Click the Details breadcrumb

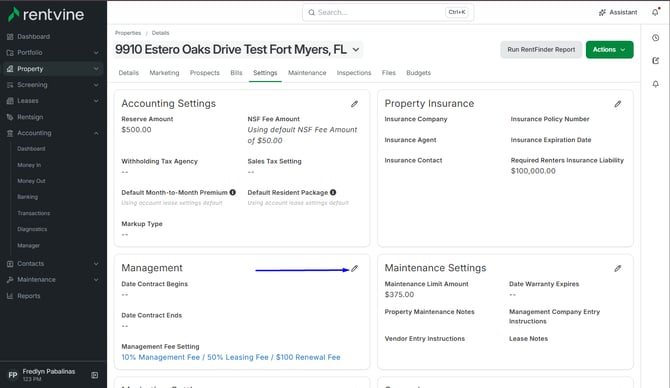click(x=160, y=33)
